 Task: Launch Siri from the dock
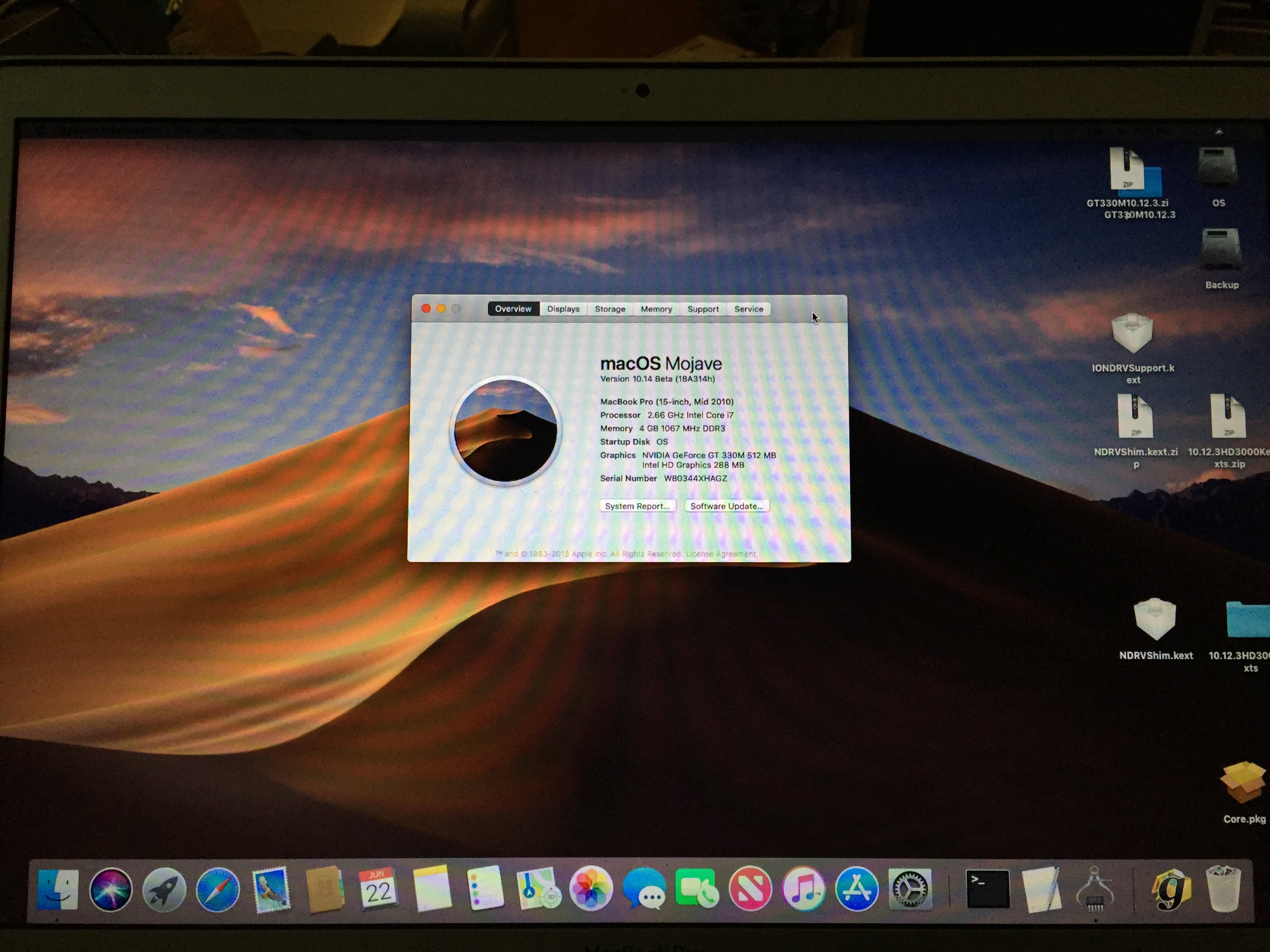111,889
